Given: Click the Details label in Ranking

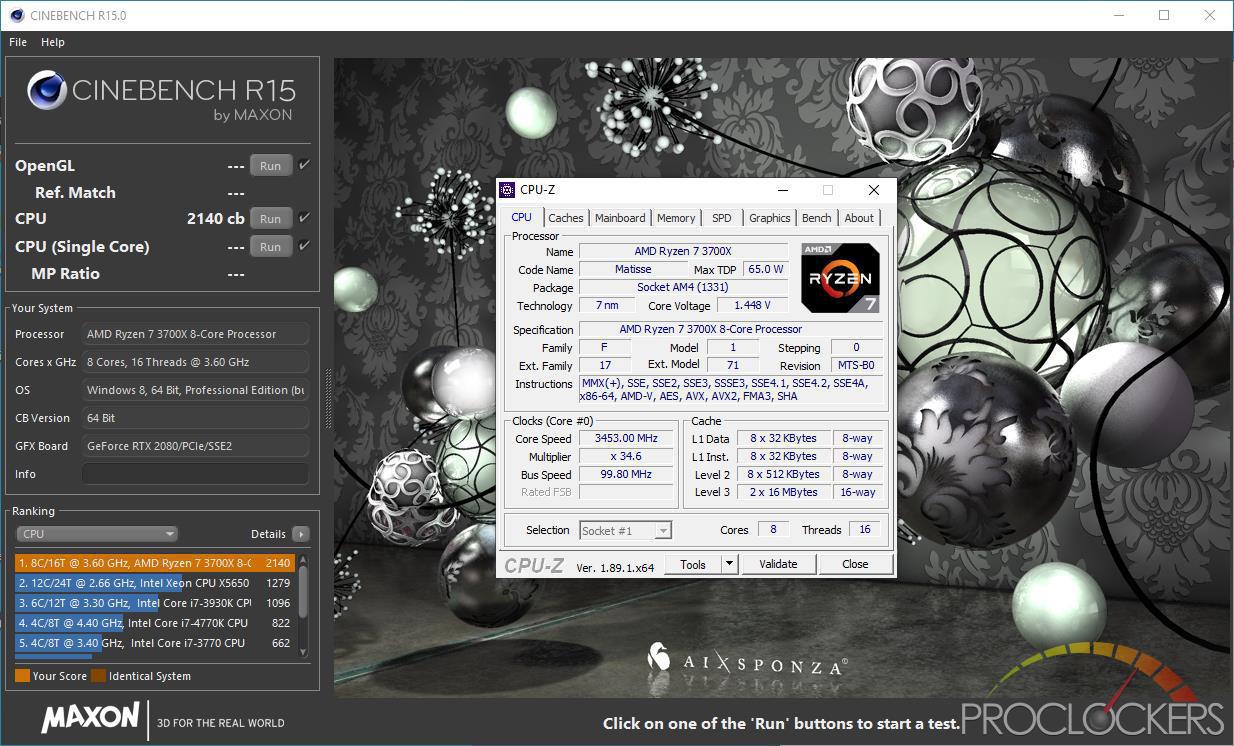Looking at the screenshot, I should pos(268,534).
